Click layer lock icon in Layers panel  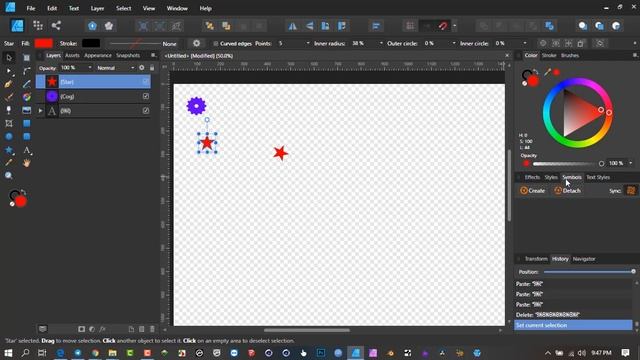[152, 68]
